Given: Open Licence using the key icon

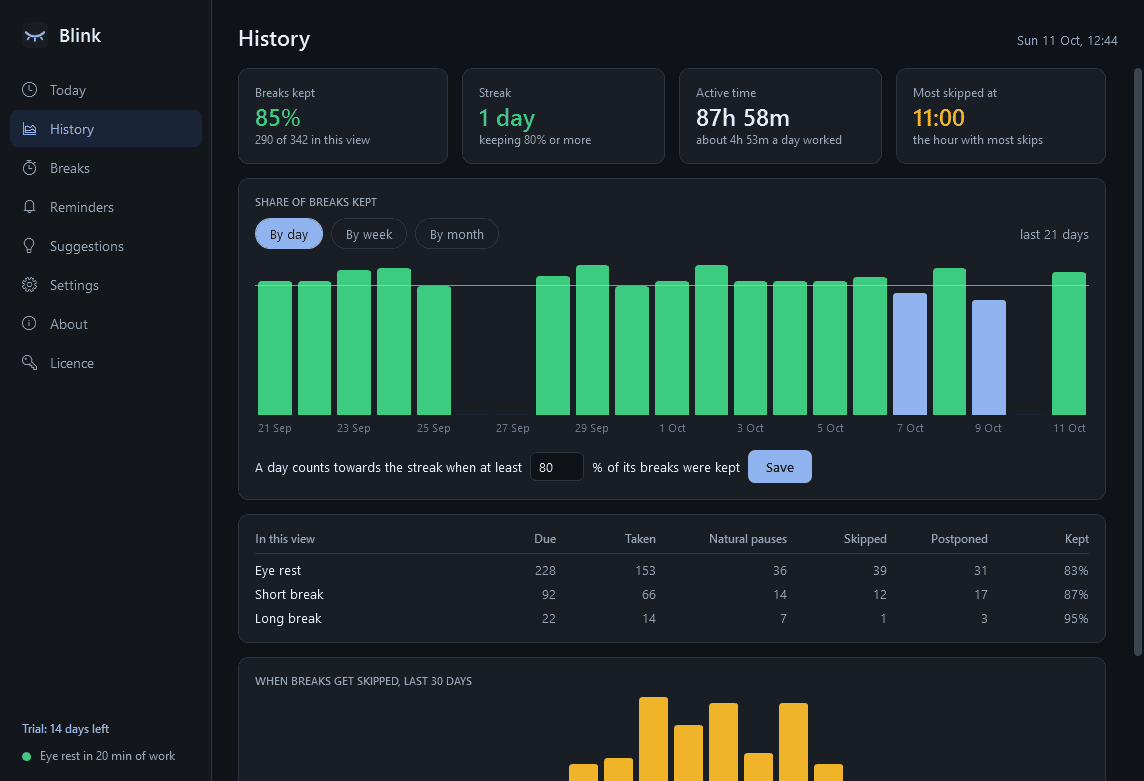Looking at the screenshot, I should (29, 363).
